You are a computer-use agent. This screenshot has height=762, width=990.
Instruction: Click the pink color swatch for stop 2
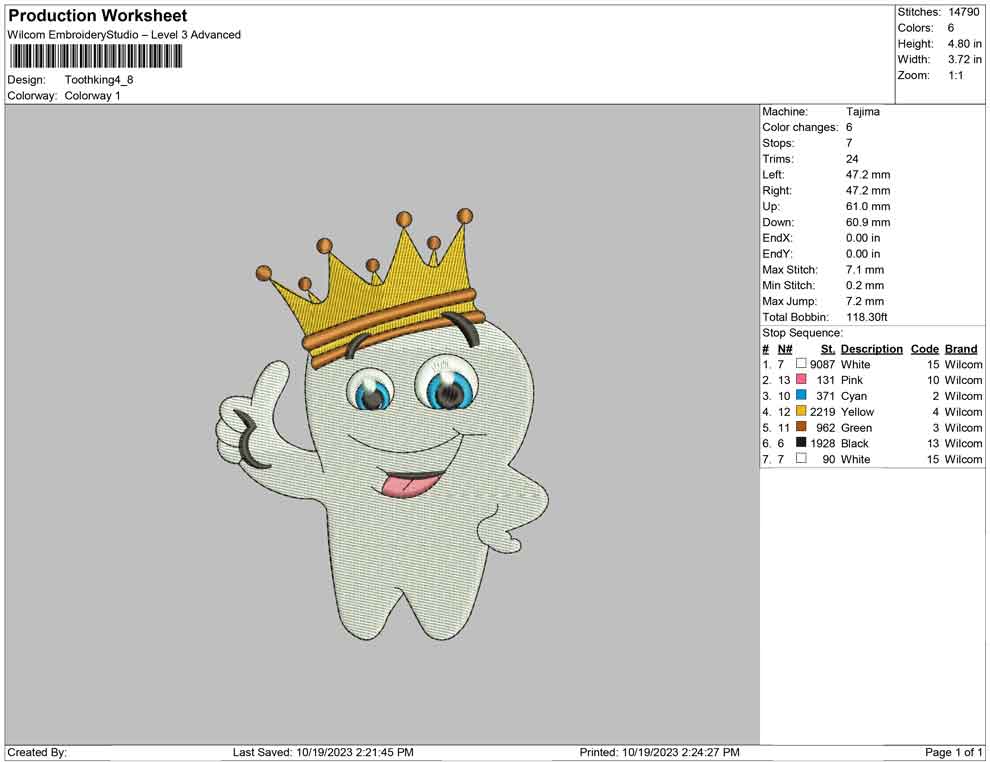point(801,379)
